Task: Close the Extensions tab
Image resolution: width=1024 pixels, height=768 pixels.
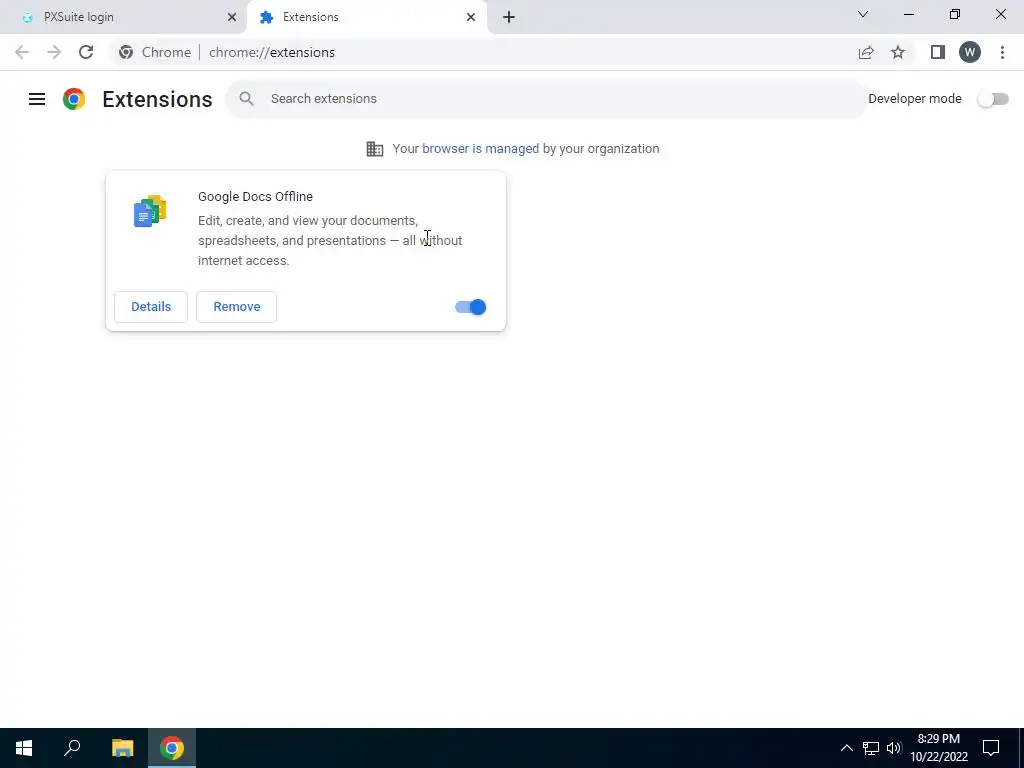Action: click(x=471, y=17)
